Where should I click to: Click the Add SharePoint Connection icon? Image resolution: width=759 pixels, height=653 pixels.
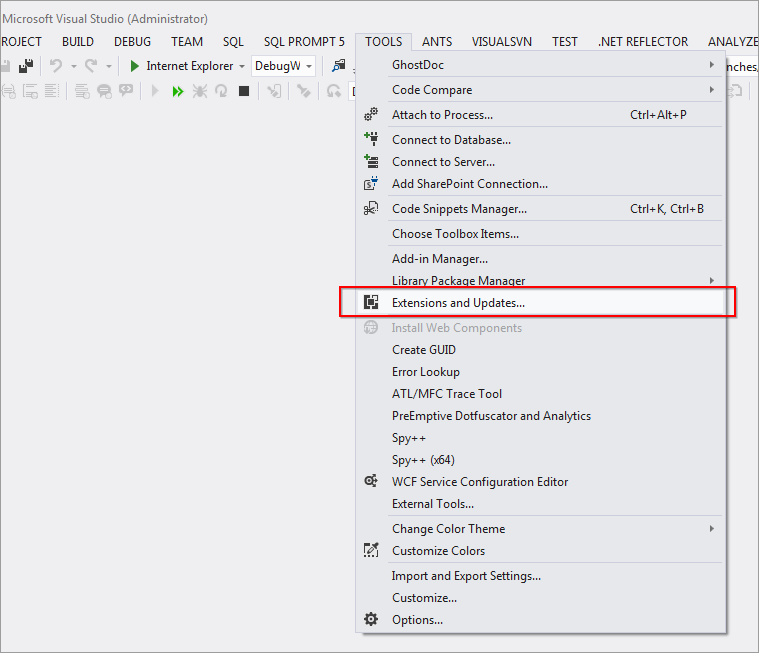coord(371,184)
